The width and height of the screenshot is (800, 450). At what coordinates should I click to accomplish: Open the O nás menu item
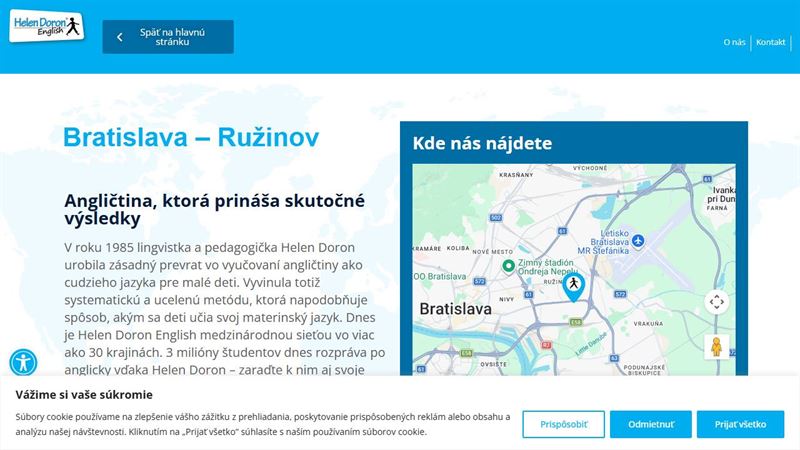(x=734, y=42)
